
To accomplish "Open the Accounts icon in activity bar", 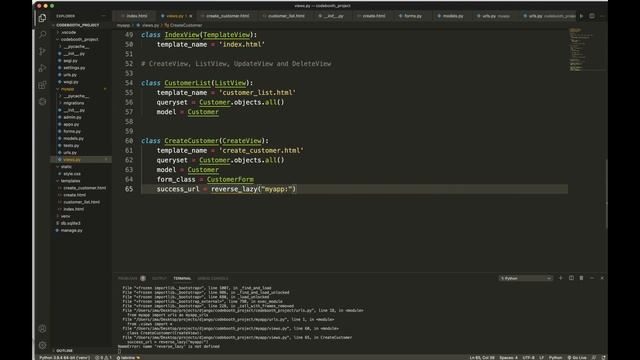I will click(42, 329).
